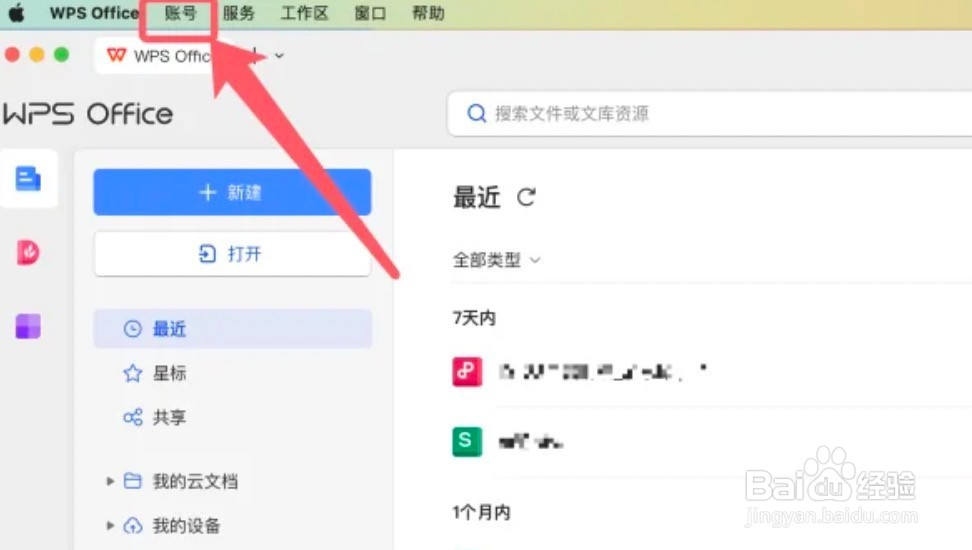Click the 打开 button
Image resolution: width=972 pixels, height=550 pixels.
coord(232,254)
